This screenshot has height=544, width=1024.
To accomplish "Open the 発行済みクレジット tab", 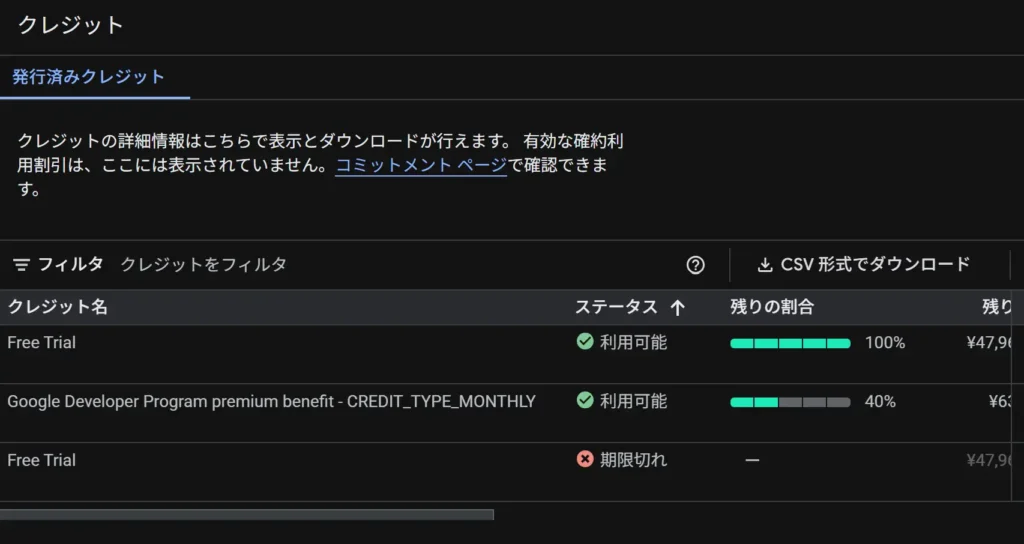I will tap(89, 77).
